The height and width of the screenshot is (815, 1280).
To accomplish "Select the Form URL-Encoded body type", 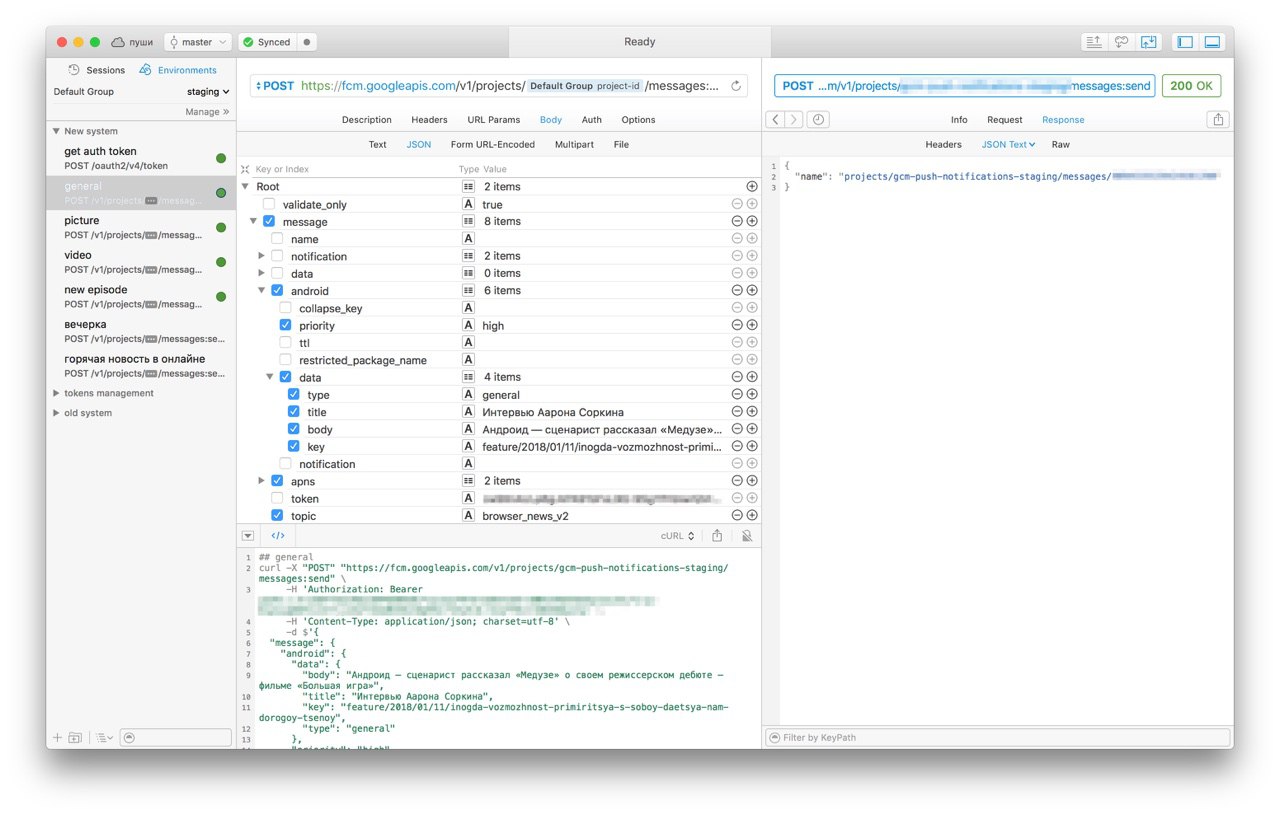I will click(492, 145).
